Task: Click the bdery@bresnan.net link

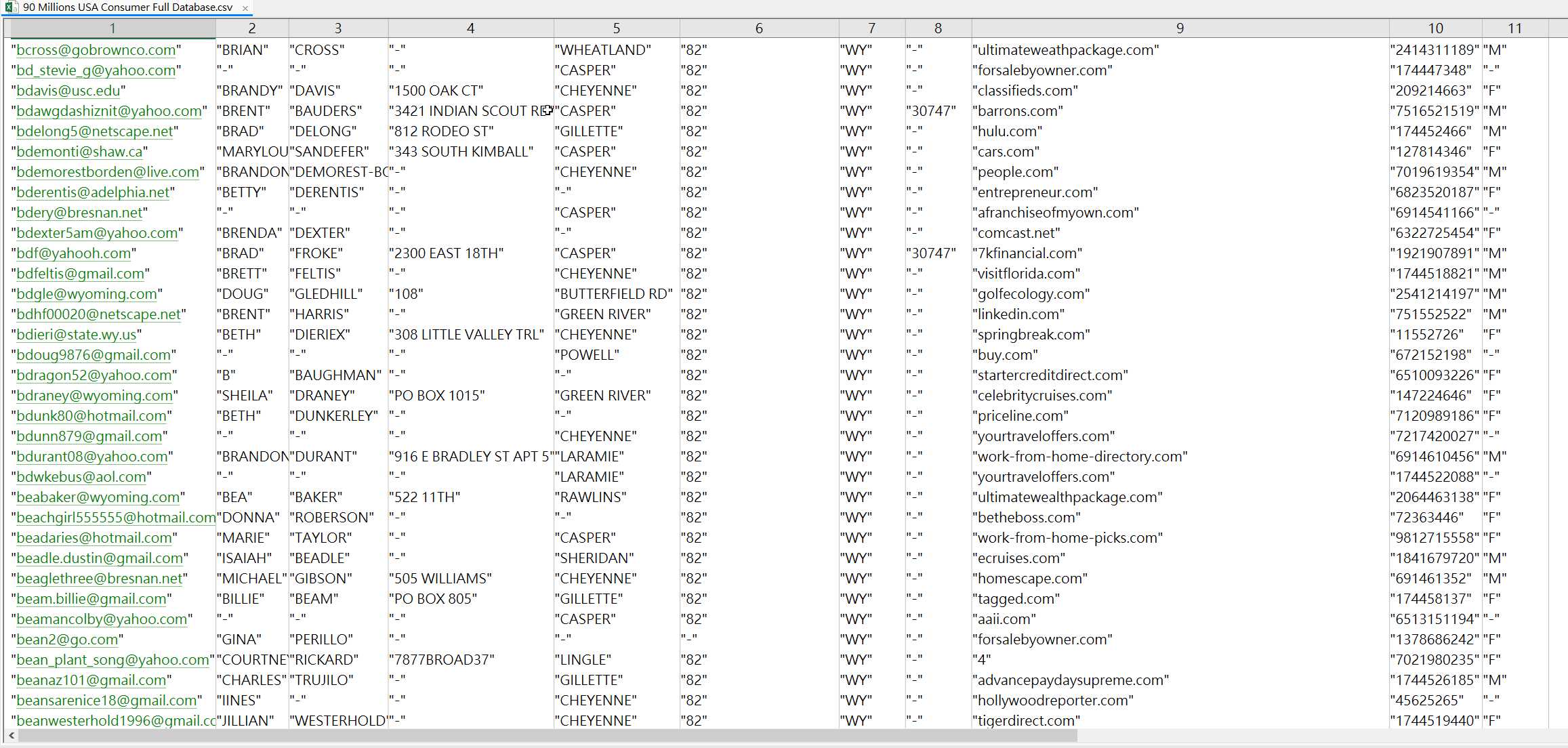Action: (79, 213)
